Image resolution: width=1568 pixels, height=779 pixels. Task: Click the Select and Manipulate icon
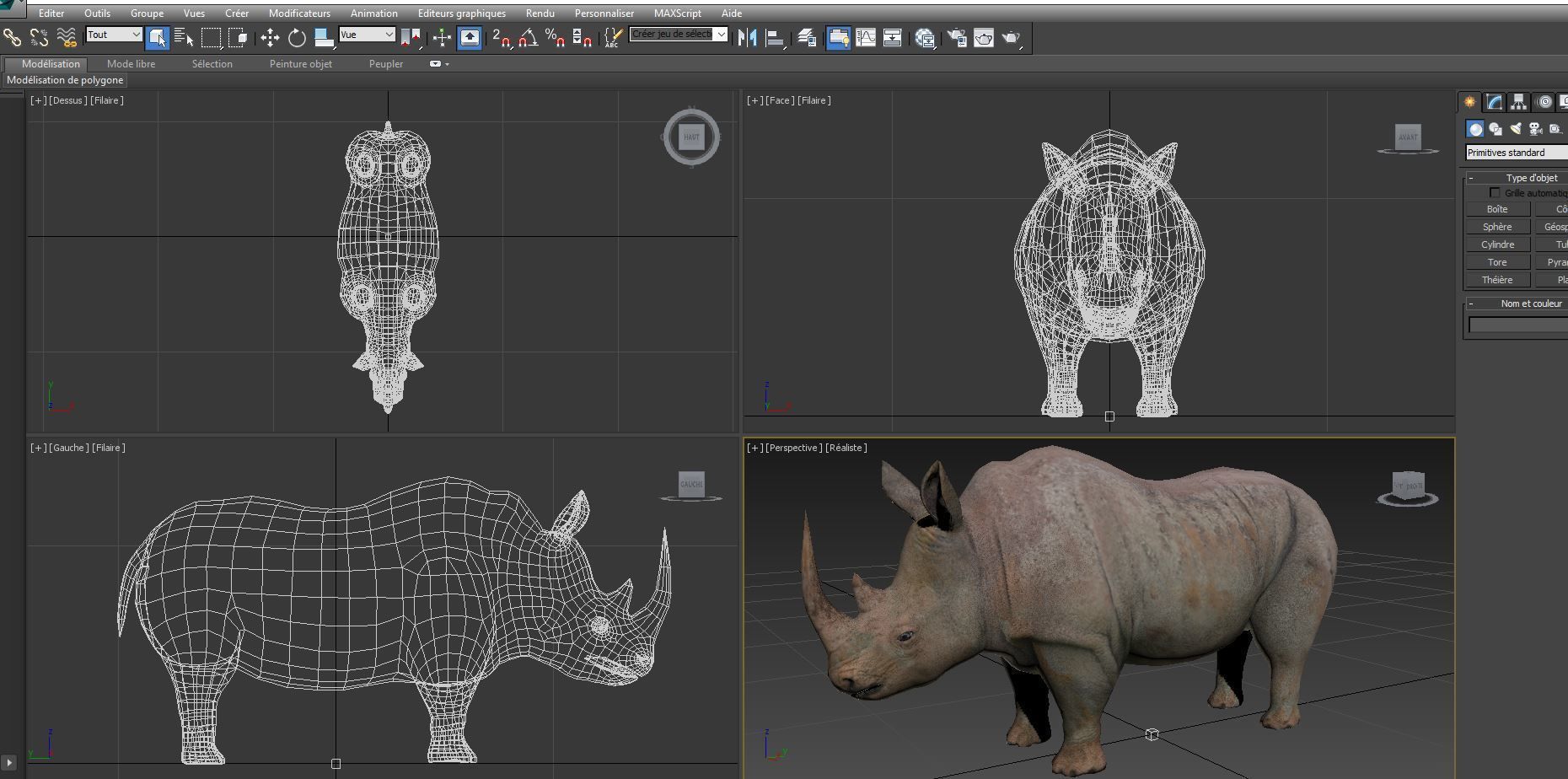coord(442,37)
